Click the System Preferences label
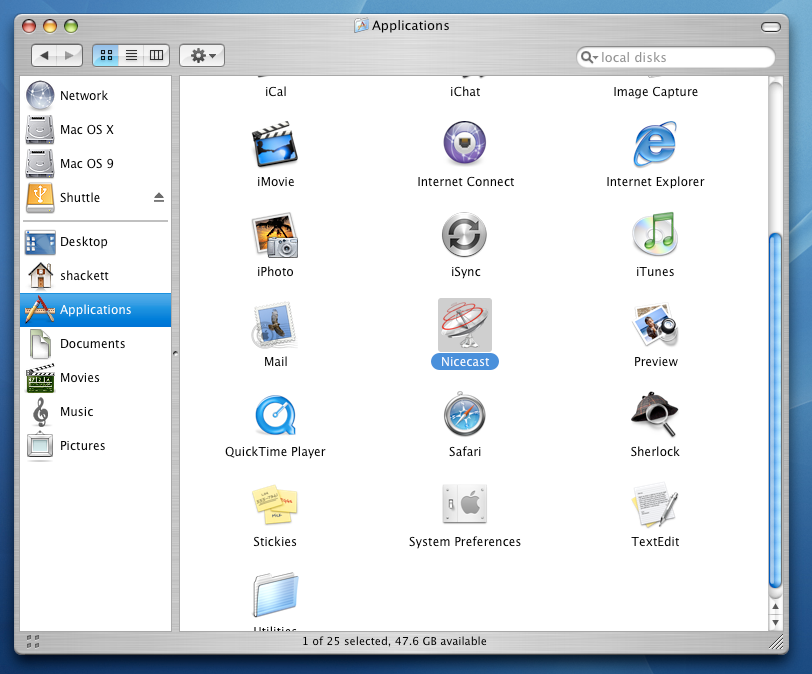Image resolution: width=812 pixels, height=674 pixels. coord(465,542)
